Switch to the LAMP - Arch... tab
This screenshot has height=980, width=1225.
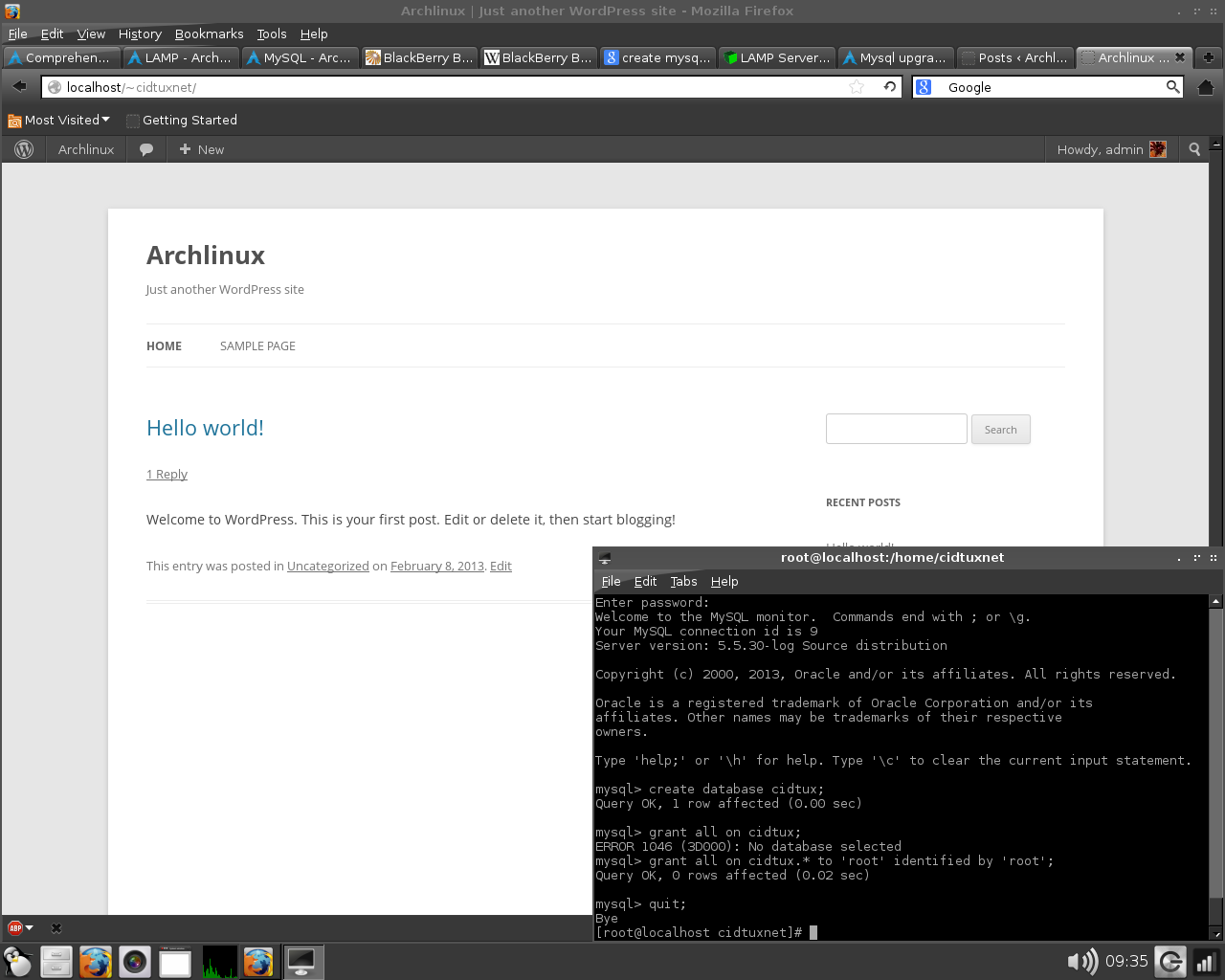coord(182,57)
